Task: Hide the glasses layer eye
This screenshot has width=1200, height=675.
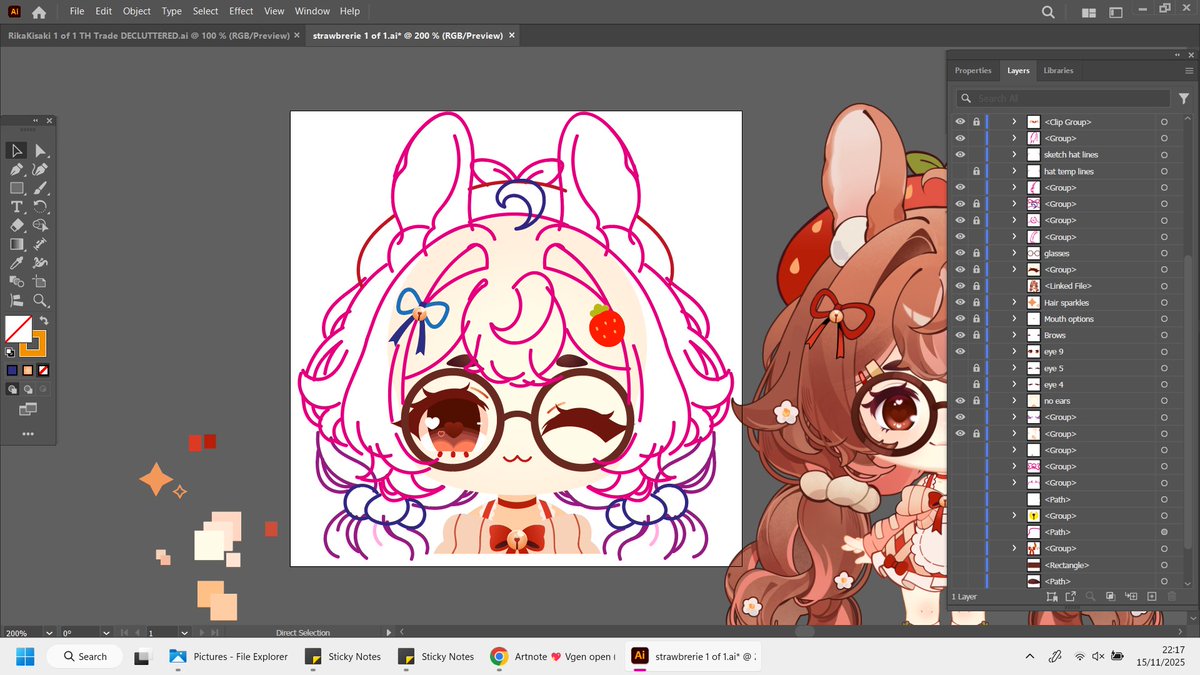Action: pyautogui.click(x=960, y=253)
